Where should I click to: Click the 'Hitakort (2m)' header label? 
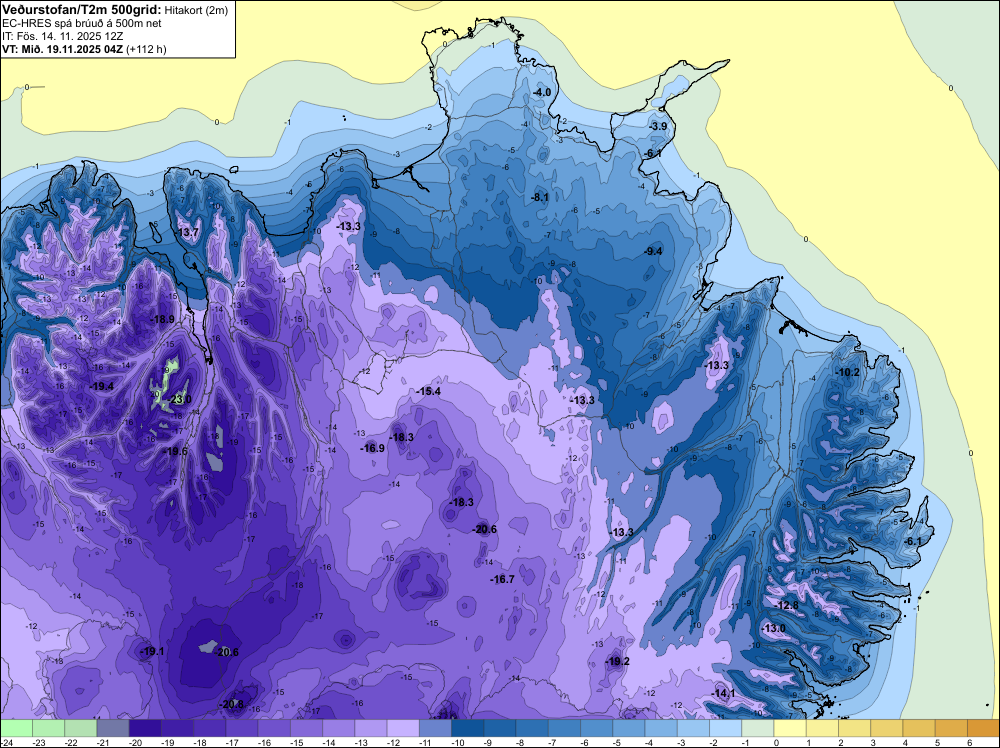tap(195, 10)
